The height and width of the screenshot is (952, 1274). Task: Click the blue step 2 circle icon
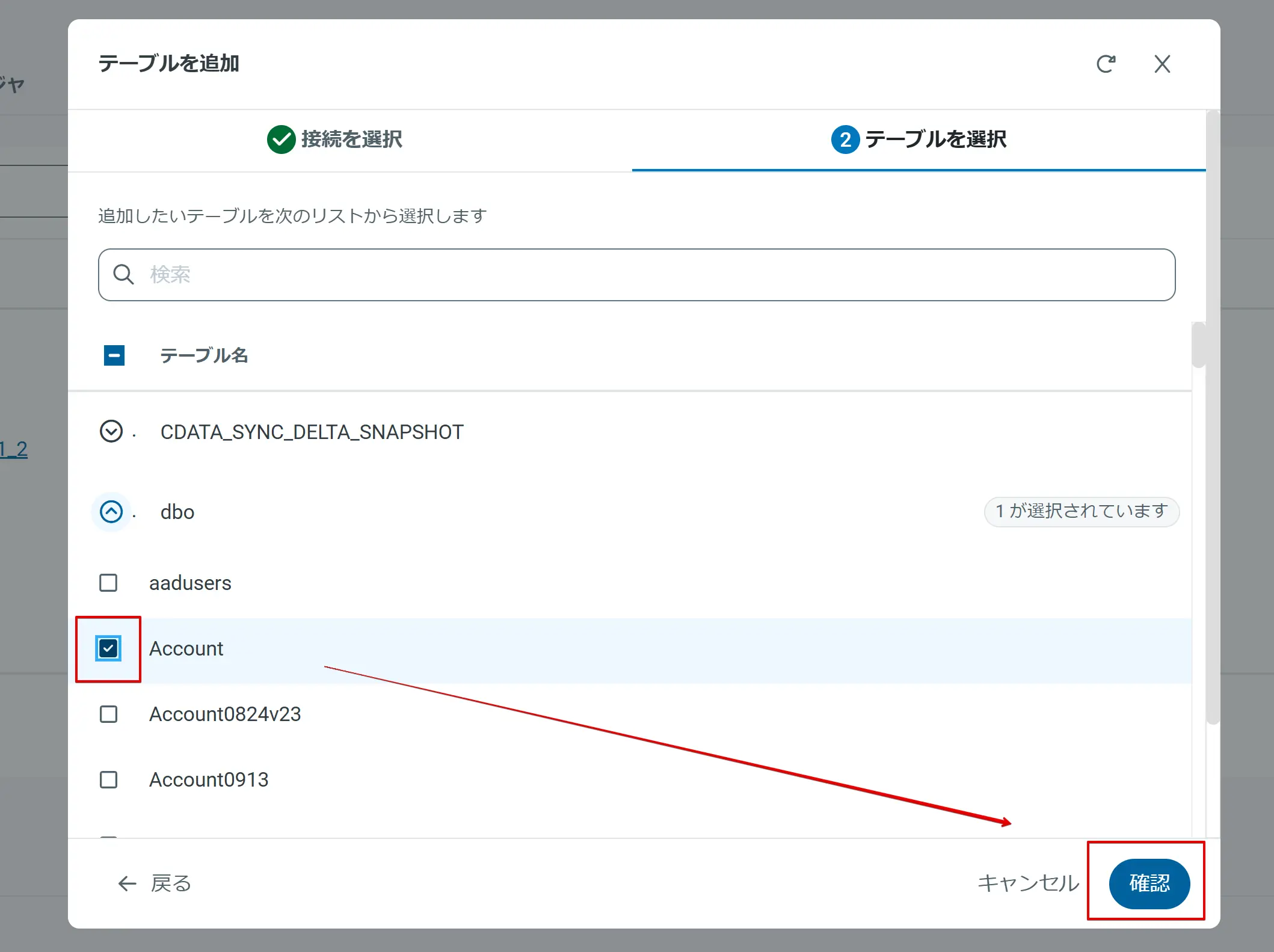(x=845, y=140)
